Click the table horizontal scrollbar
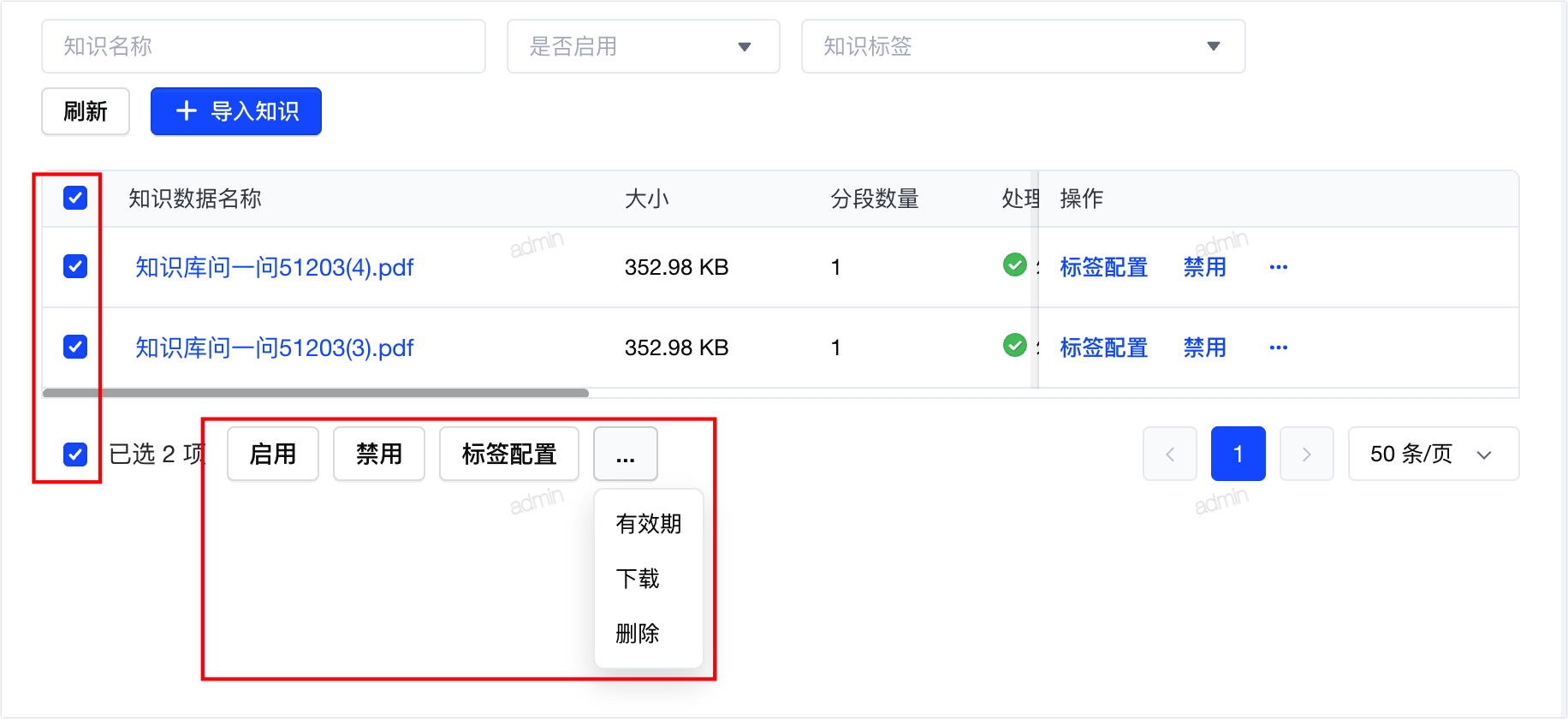 pos(316,393)
